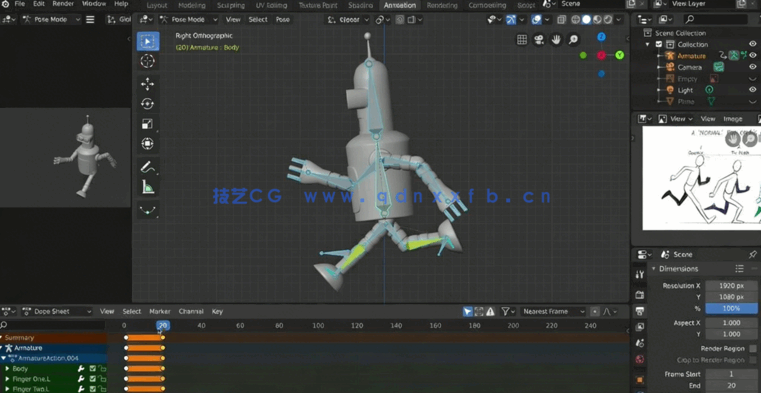Toggle gizmo display button
This screenshot has height=393, width=761.
(511, 19)
